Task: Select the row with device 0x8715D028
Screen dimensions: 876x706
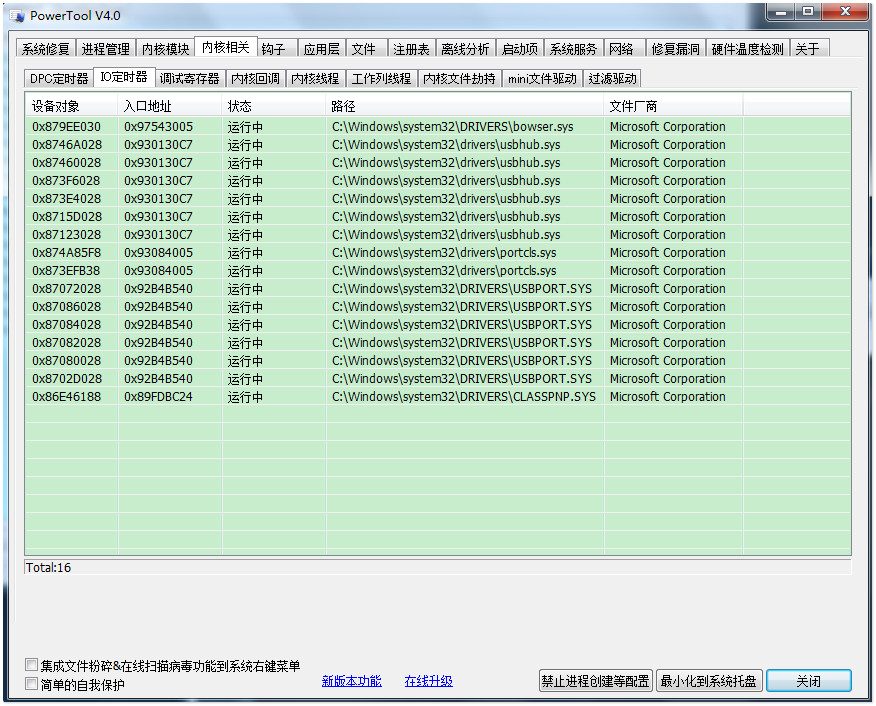Action: [438, 216]
